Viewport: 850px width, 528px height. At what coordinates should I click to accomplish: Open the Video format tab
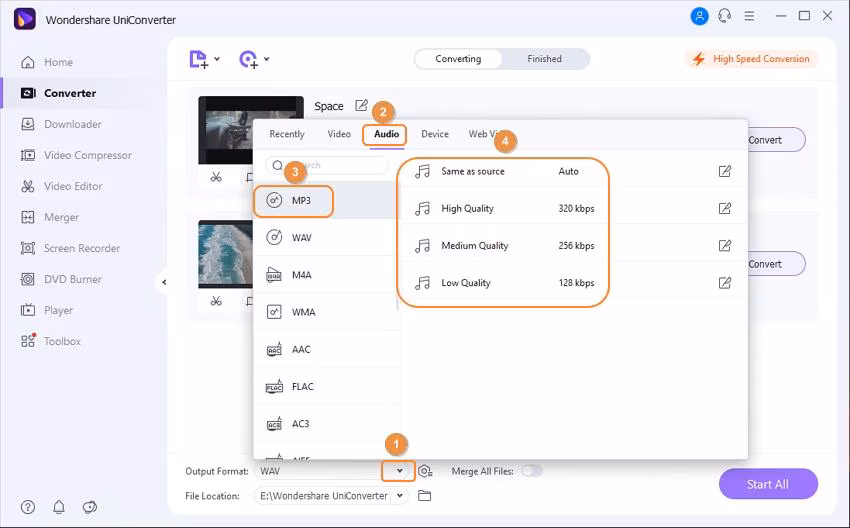pyautogui.click(x=339, y=134)
